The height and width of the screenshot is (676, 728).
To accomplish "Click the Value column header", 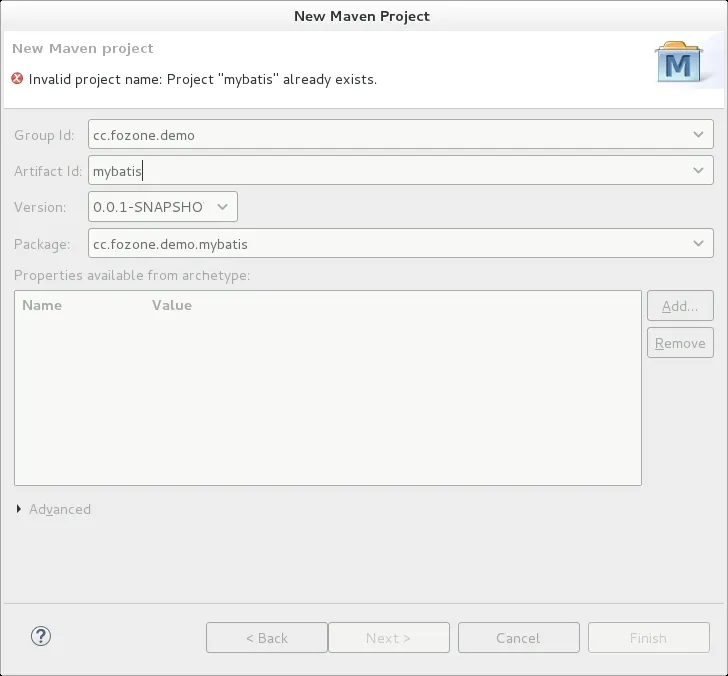I will point(172,305).
